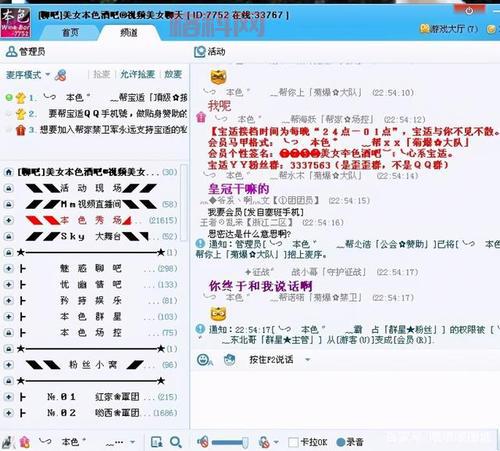Open 游戏大厅 in the top bar
The width and height of the screenshot is (500, 451).
pyautogui.click(x=449, y=29)
